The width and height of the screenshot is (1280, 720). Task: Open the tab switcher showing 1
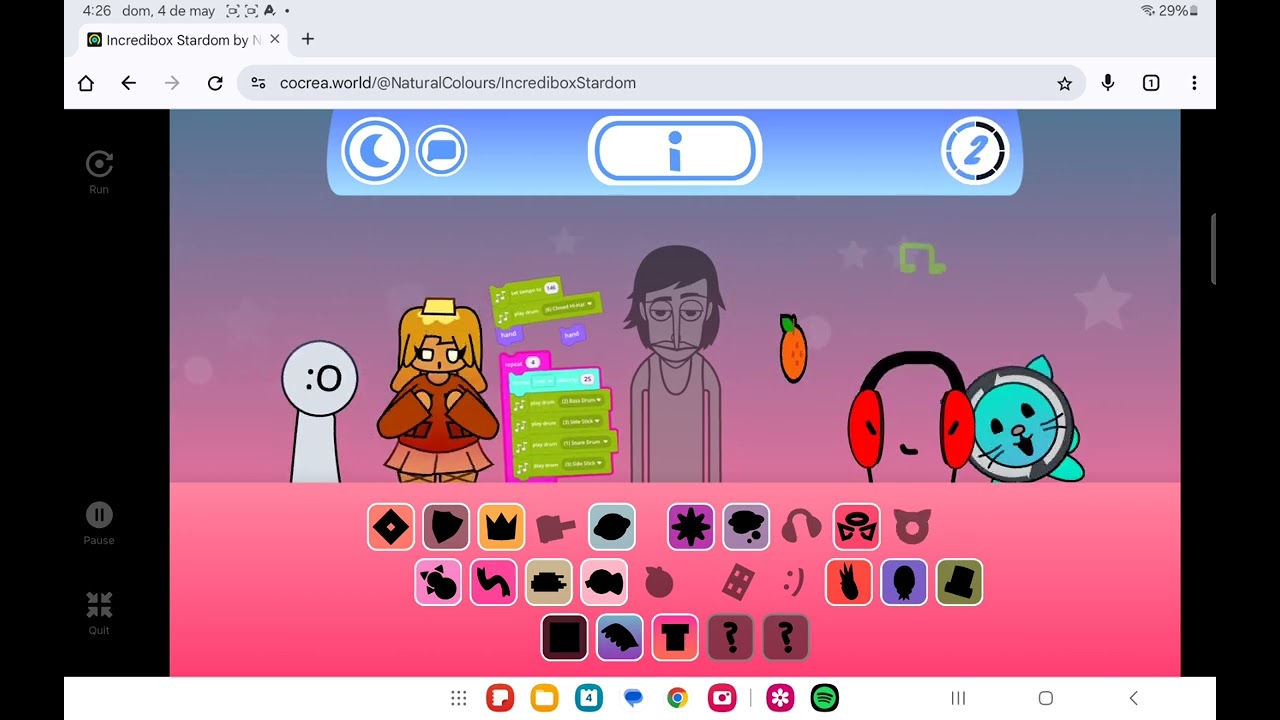(x=1151, y=83)
